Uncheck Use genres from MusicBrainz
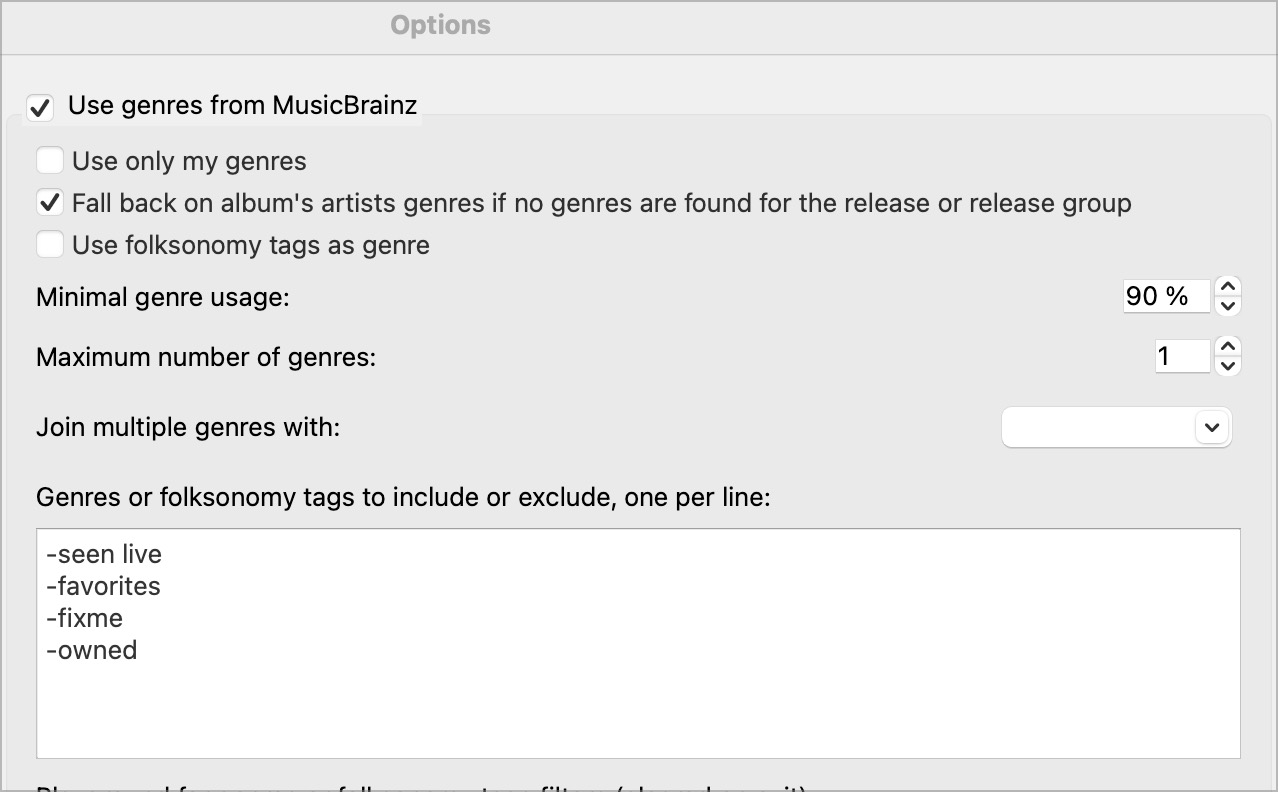 [x=41, y=107]
